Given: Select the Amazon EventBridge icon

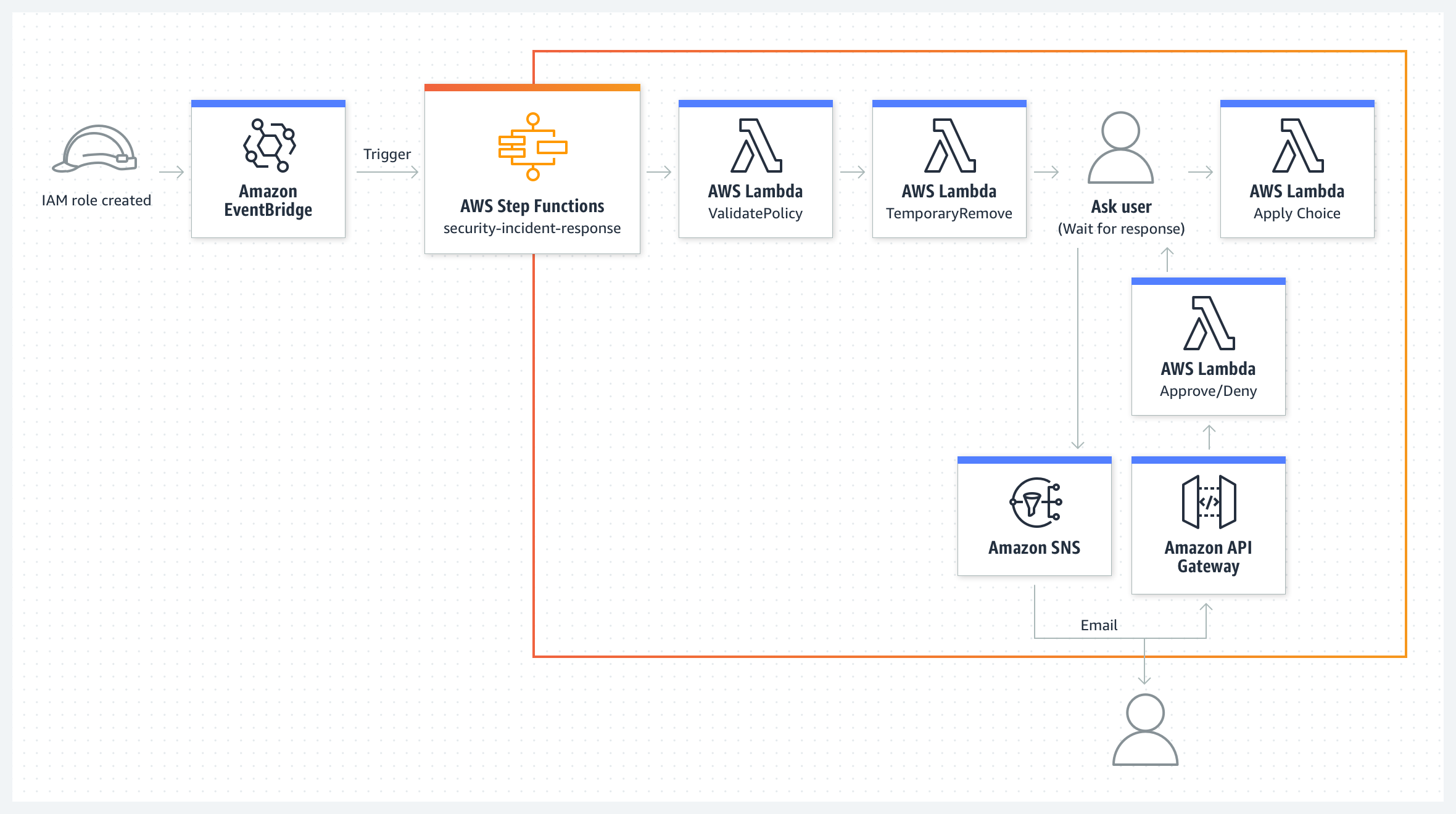Looking at the screenshot, I should (269, 146).
